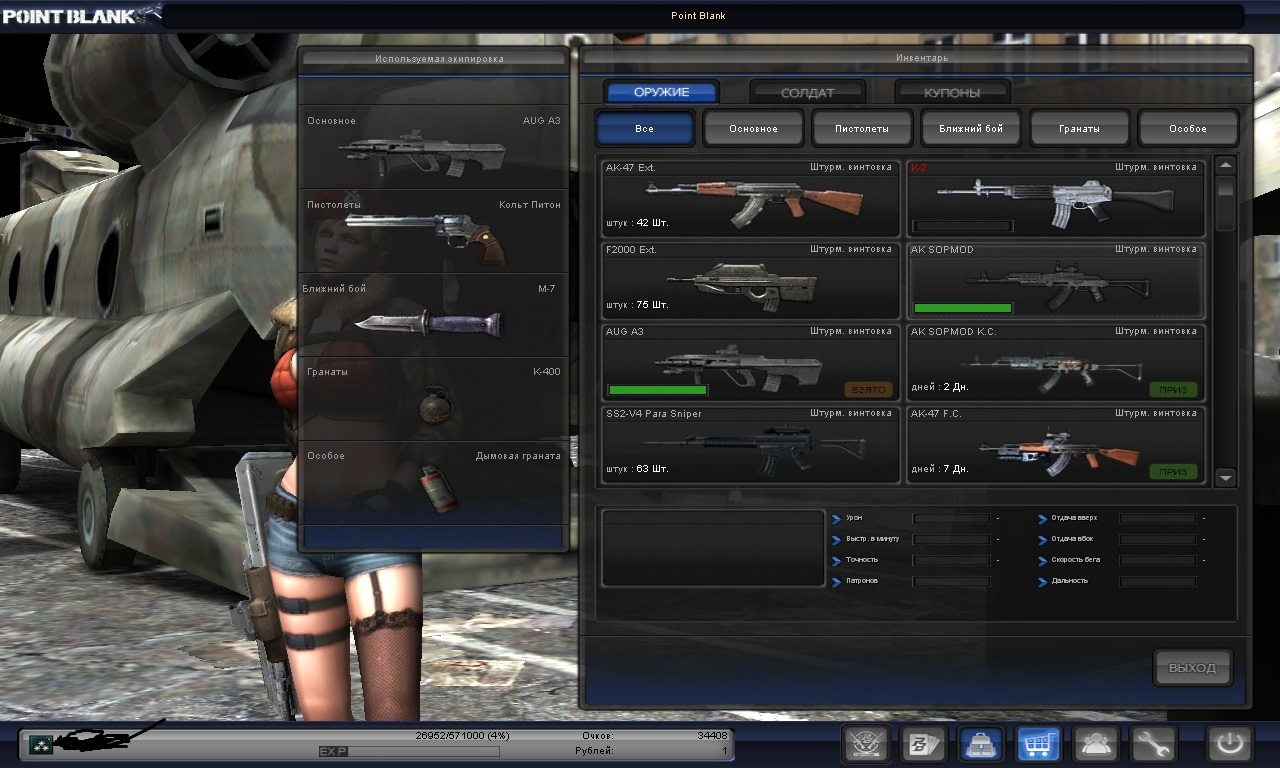This screenshot has height=768, width=1280.
Task: Select the AK SOPMOD weapon card
Action: 1055,280
